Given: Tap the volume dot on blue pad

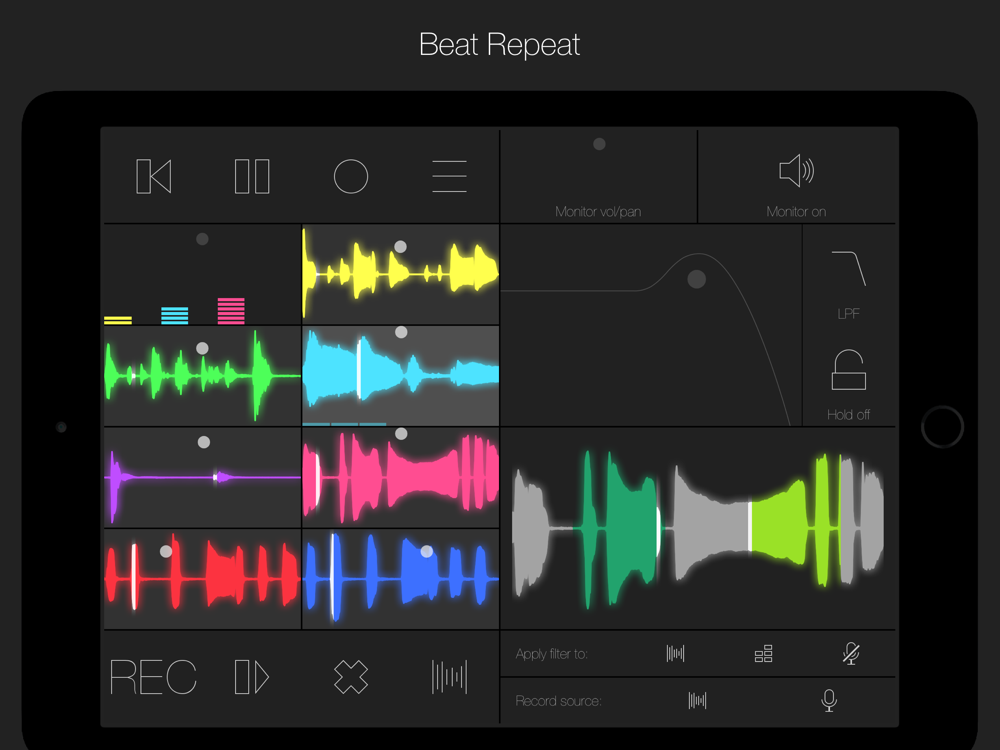Looking at the screenshot, I should tap(427, 552).
